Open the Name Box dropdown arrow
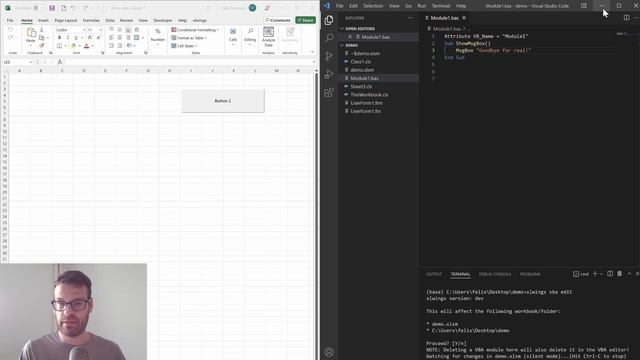This screenshot has width=640, height=360. tap(31, 62)
